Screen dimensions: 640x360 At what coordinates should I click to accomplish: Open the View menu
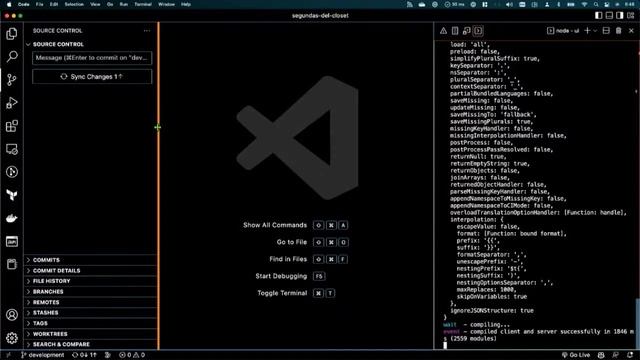[95, 4]
